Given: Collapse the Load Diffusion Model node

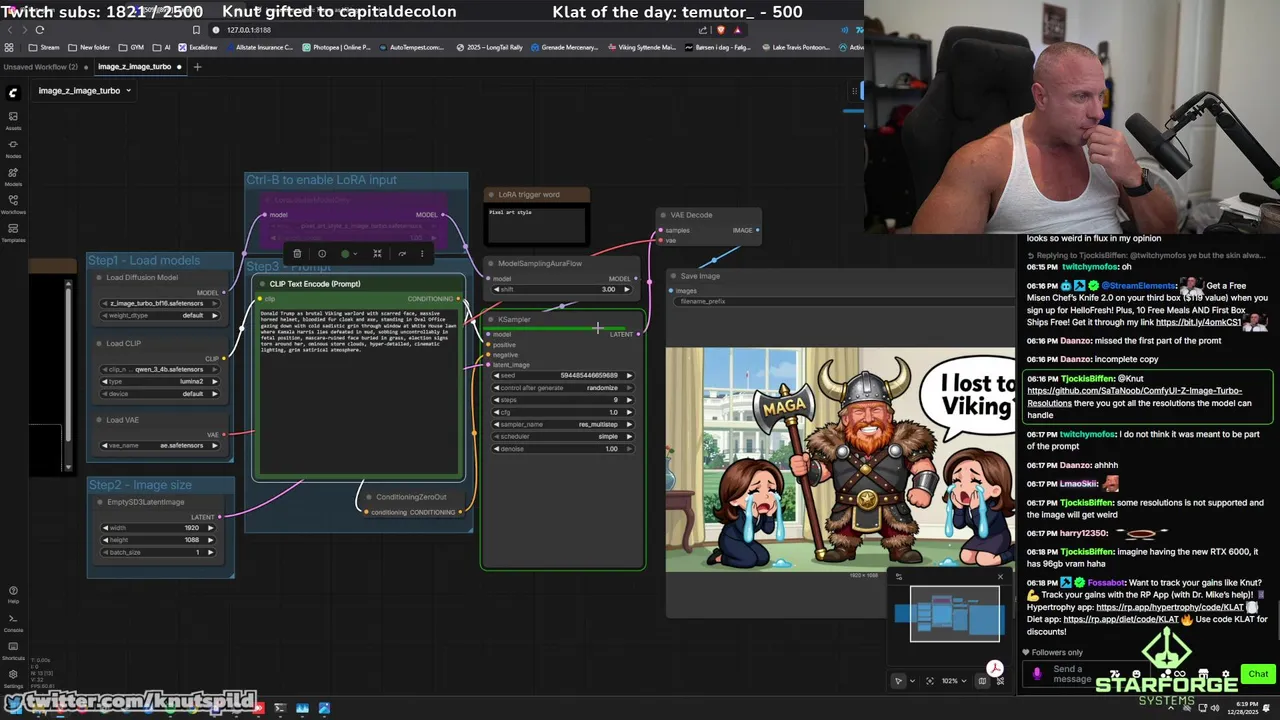Looking at the screenshot, I should (x=98, y=278).
